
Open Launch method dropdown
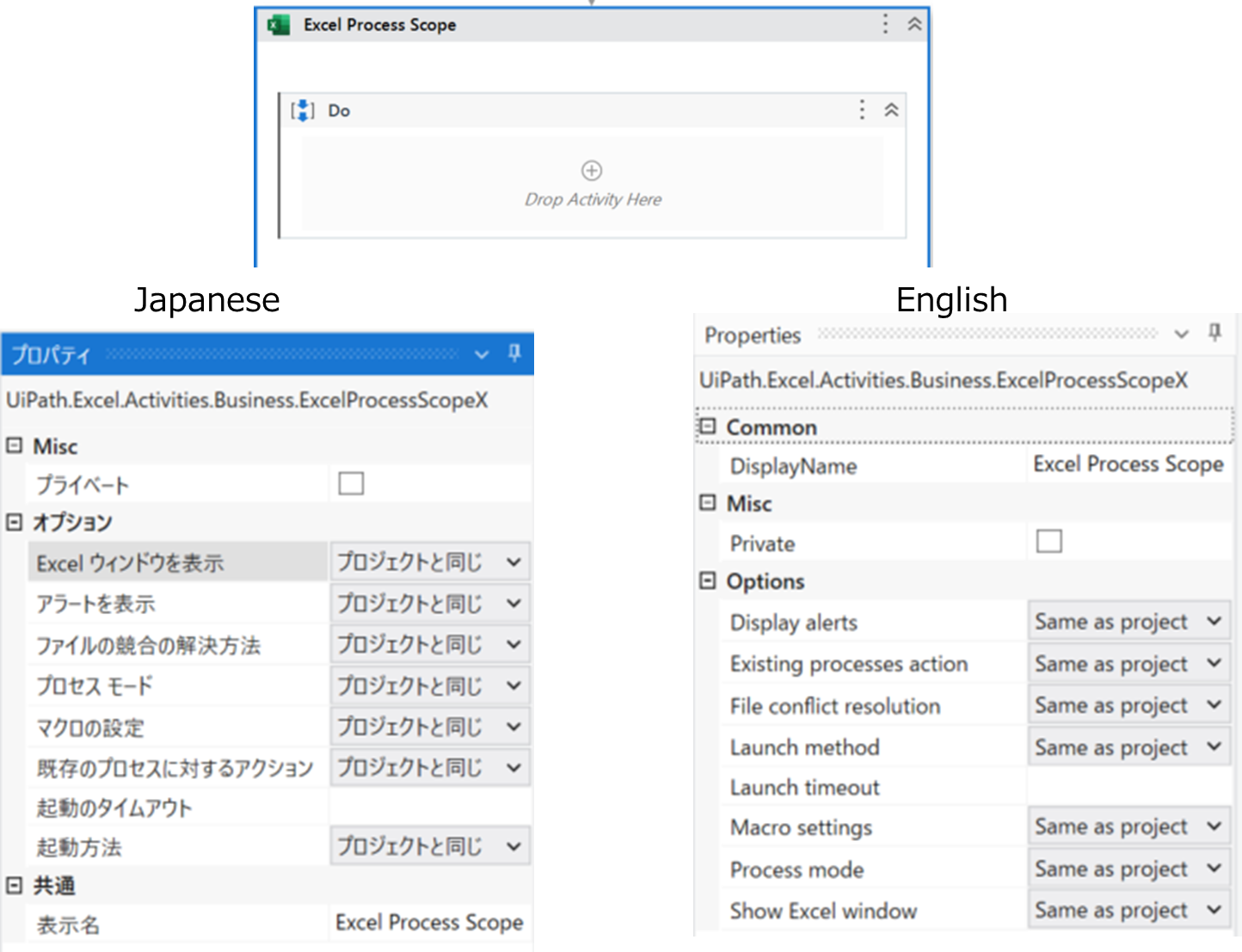tap(1128, 746)
